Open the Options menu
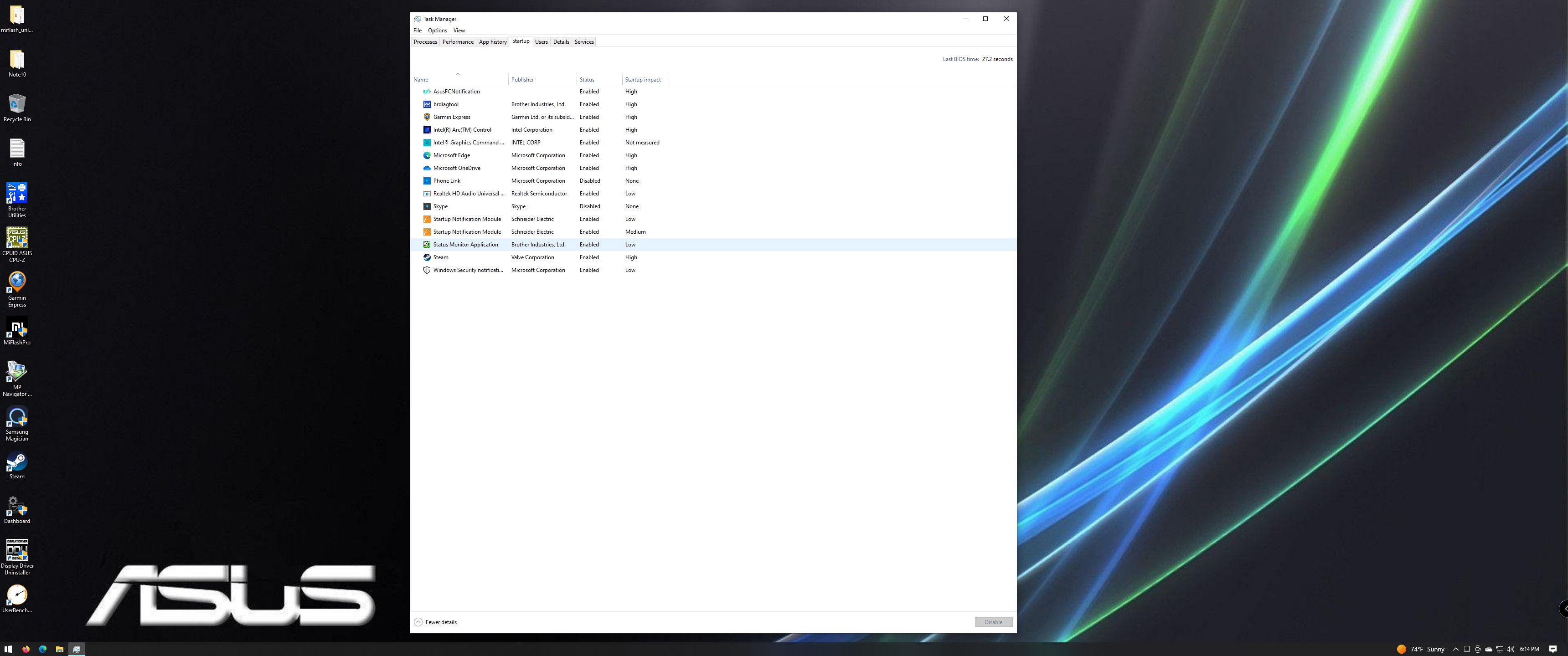1568x656 pixels. pos(437,31)
